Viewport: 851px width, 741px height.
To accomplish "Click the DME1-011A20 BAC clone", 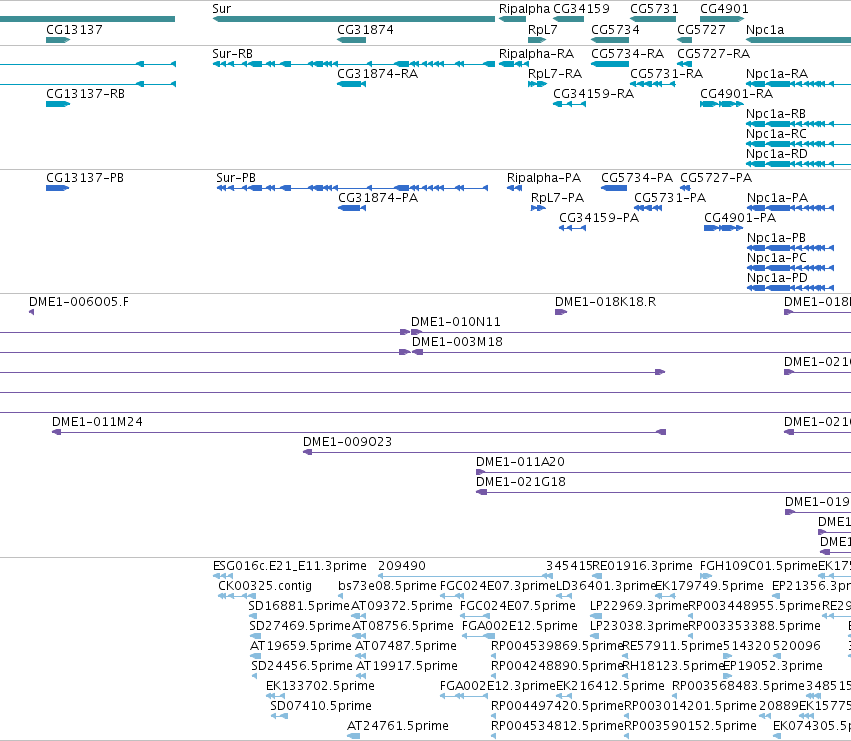I will pos(663,472).
